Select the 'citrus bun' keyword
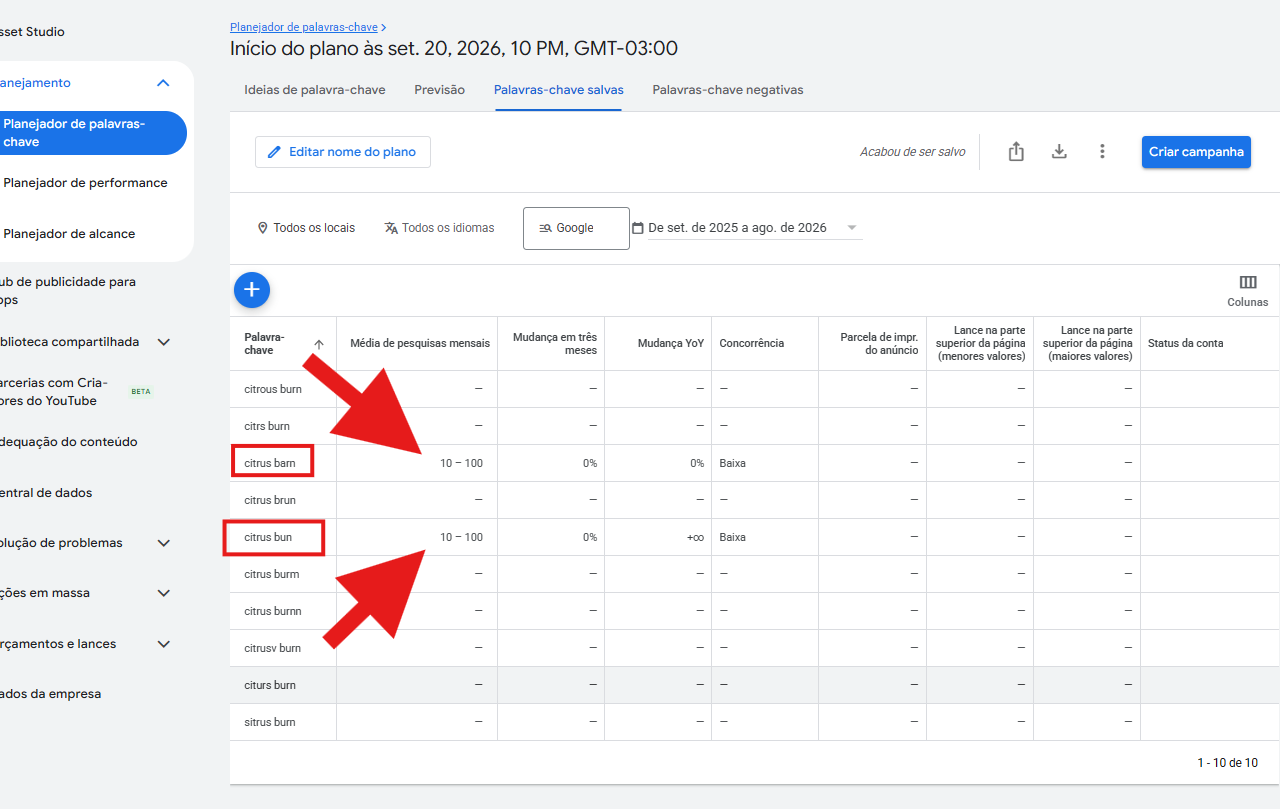Image resolution: width=1280 pixels, height=809 pixels. point(268,537)
